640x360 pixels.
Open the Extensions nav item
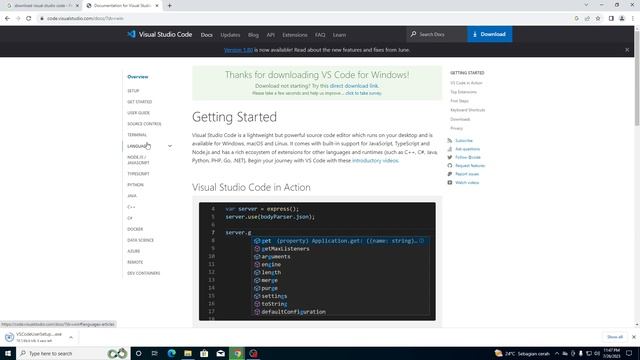tap(295, 35)
